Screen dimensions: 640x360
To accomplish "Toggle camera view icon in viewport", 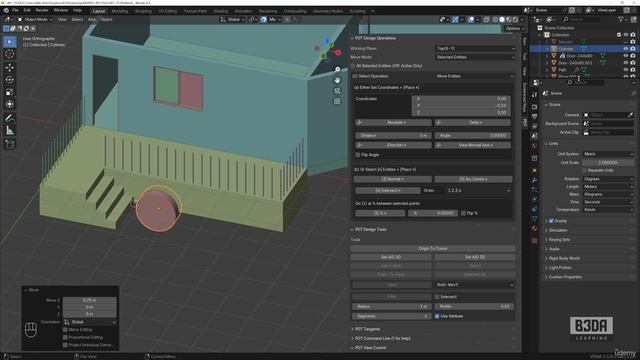I will tap(337, 91).
